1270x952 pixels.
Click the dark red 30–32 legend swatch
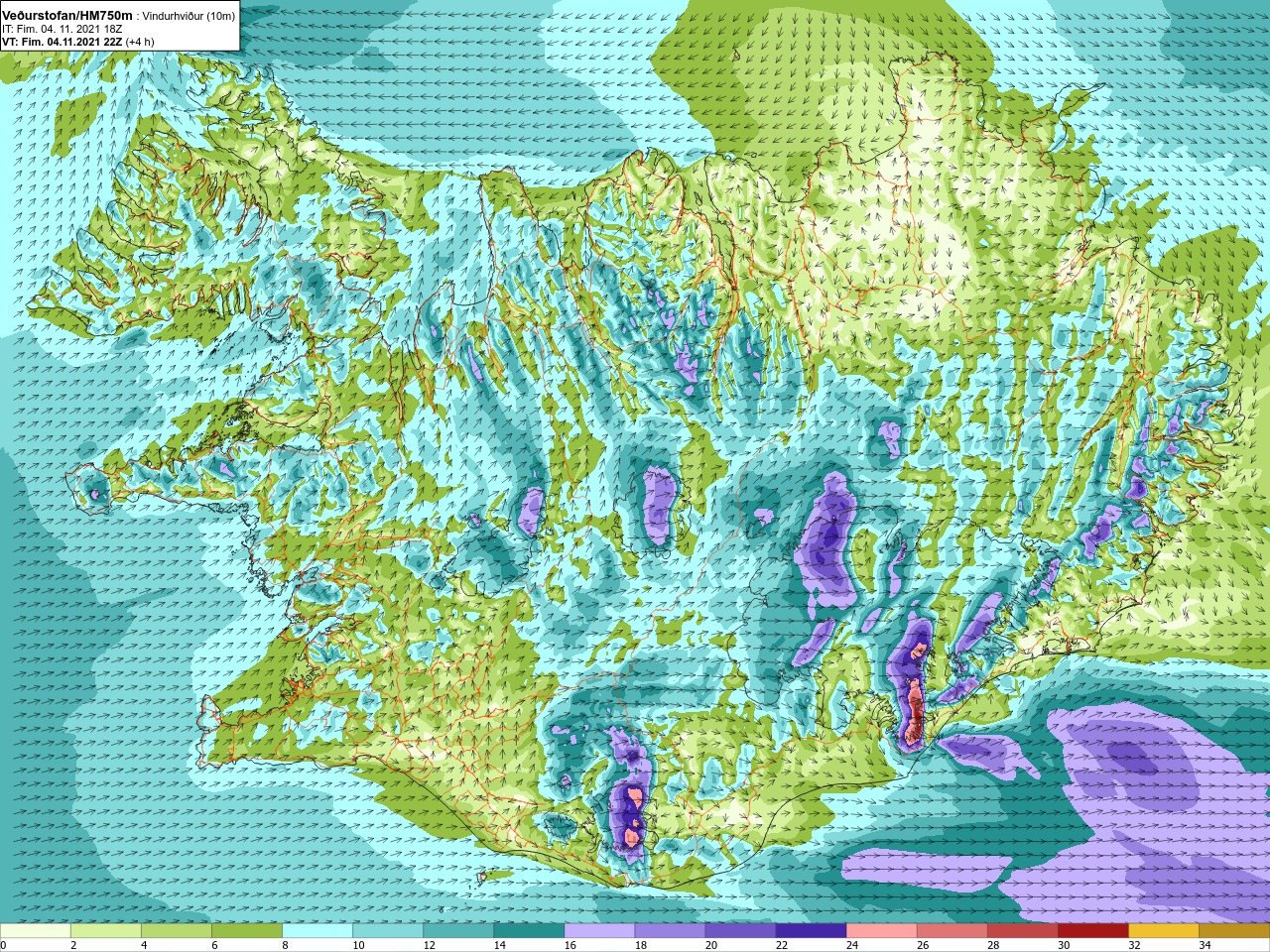[1092, 931]
